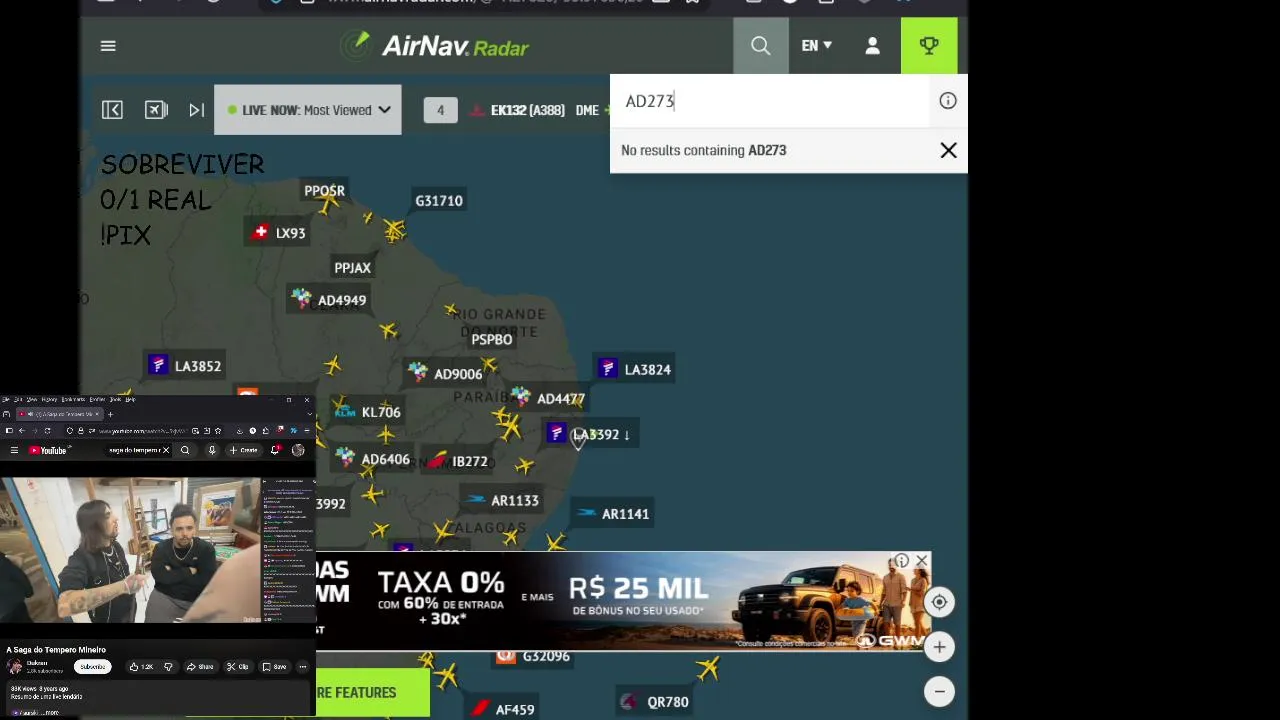Open the AirNav hamburger menu
This screenshot has width=1280, height=720.
pos(108,45)
